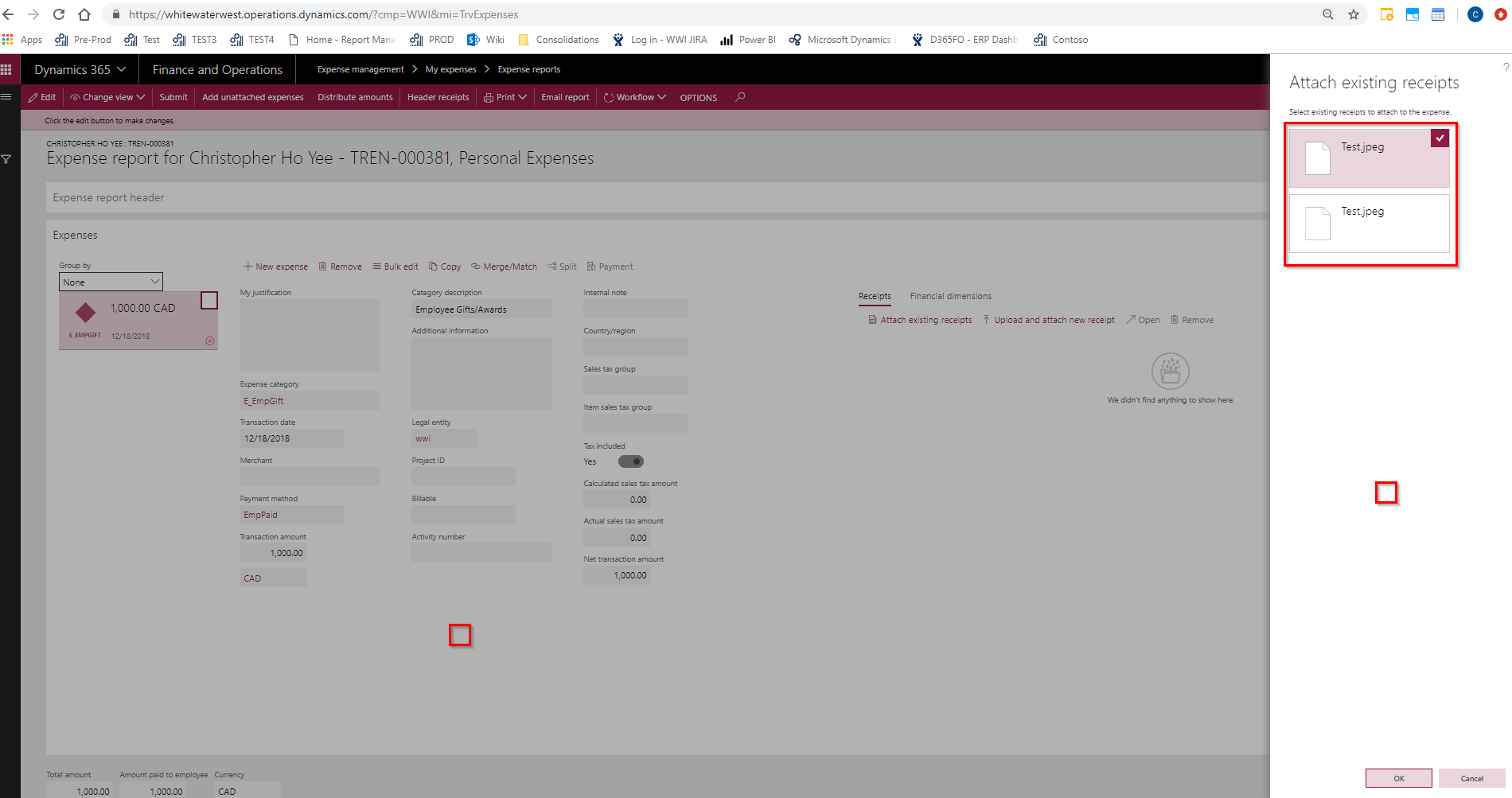Click the My justification text field
The image size is (1512, 798).
pyautogui.click(x=310, y=335)
